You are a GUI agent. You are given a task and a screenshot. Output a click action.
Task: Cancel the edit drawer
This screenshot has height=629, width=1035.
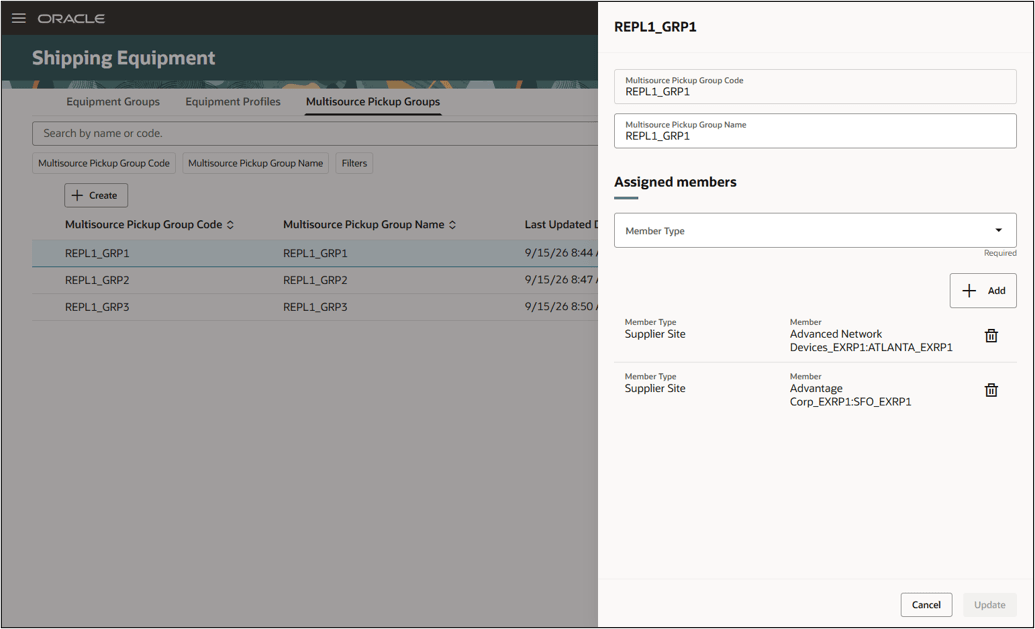pyautogui.click(x=926, y=605)
